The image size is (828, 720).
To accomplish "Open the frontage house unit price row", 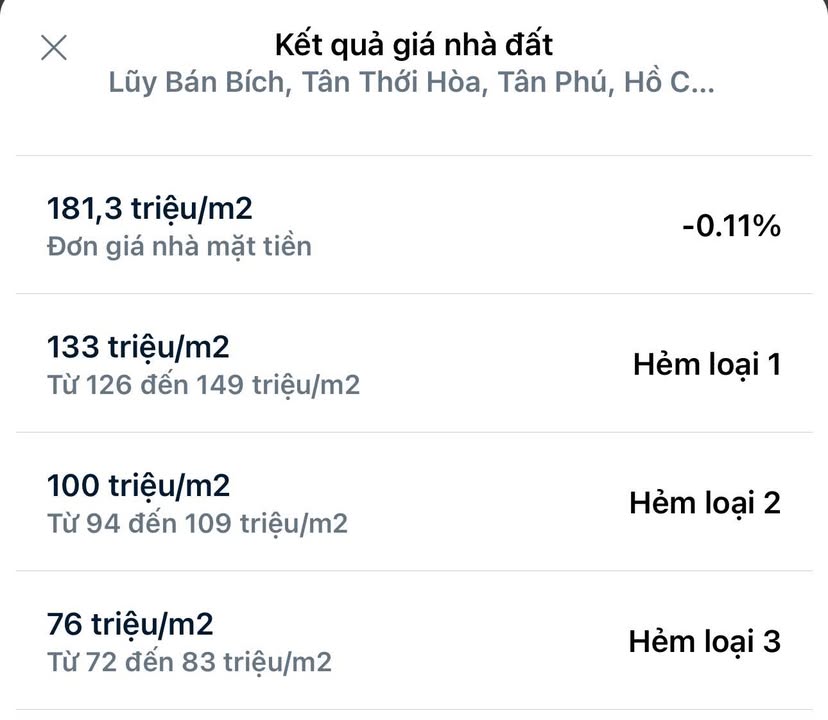I will [x=414, y=226].
